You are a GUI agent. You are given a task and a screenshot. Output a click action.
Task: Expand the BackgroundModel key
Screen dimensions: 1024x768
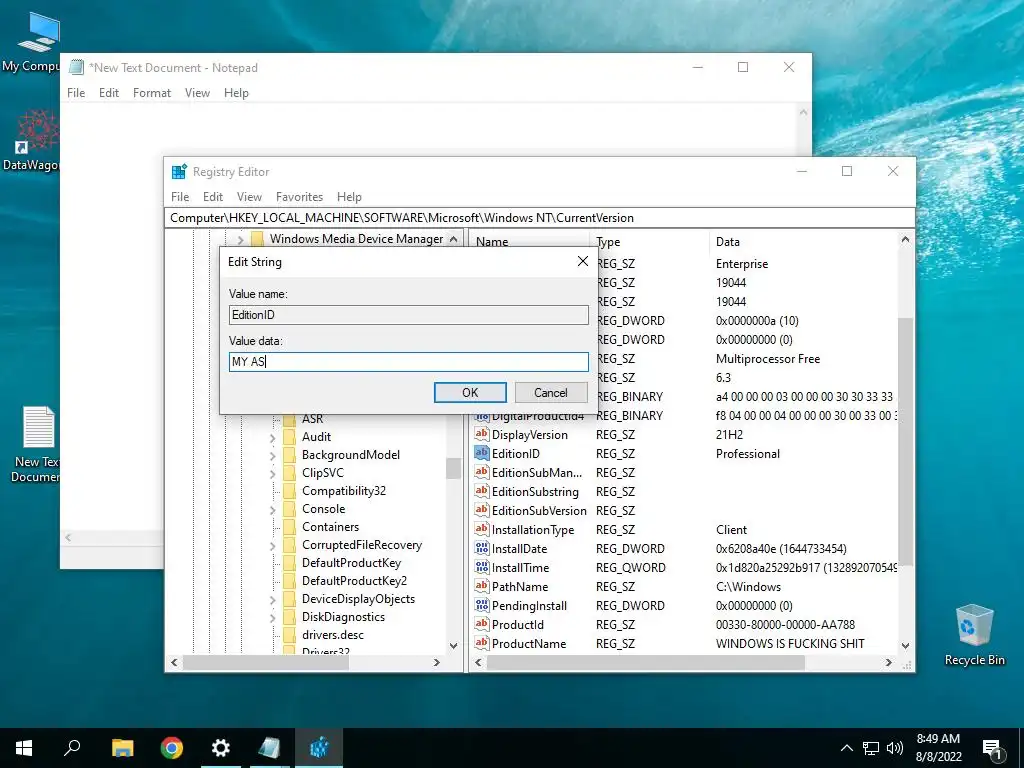pyautogui.click(x=272, y=456)
